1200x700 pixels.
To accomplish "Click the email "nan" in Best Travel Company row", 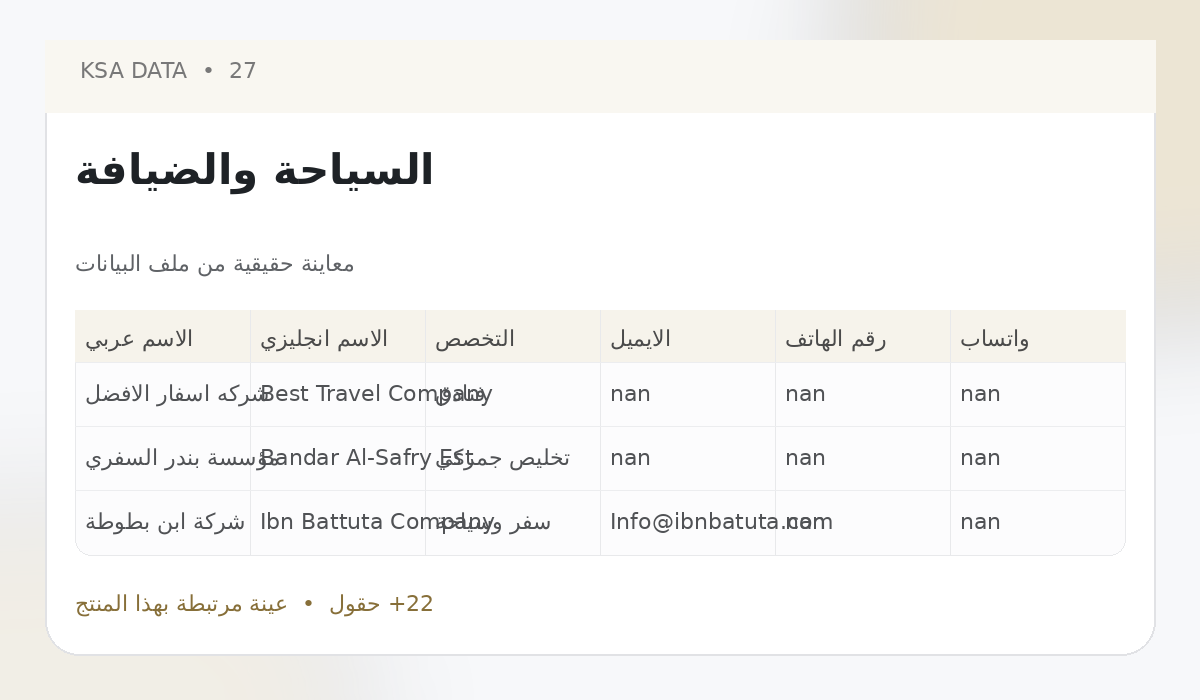I will click(x=688, y=395).
